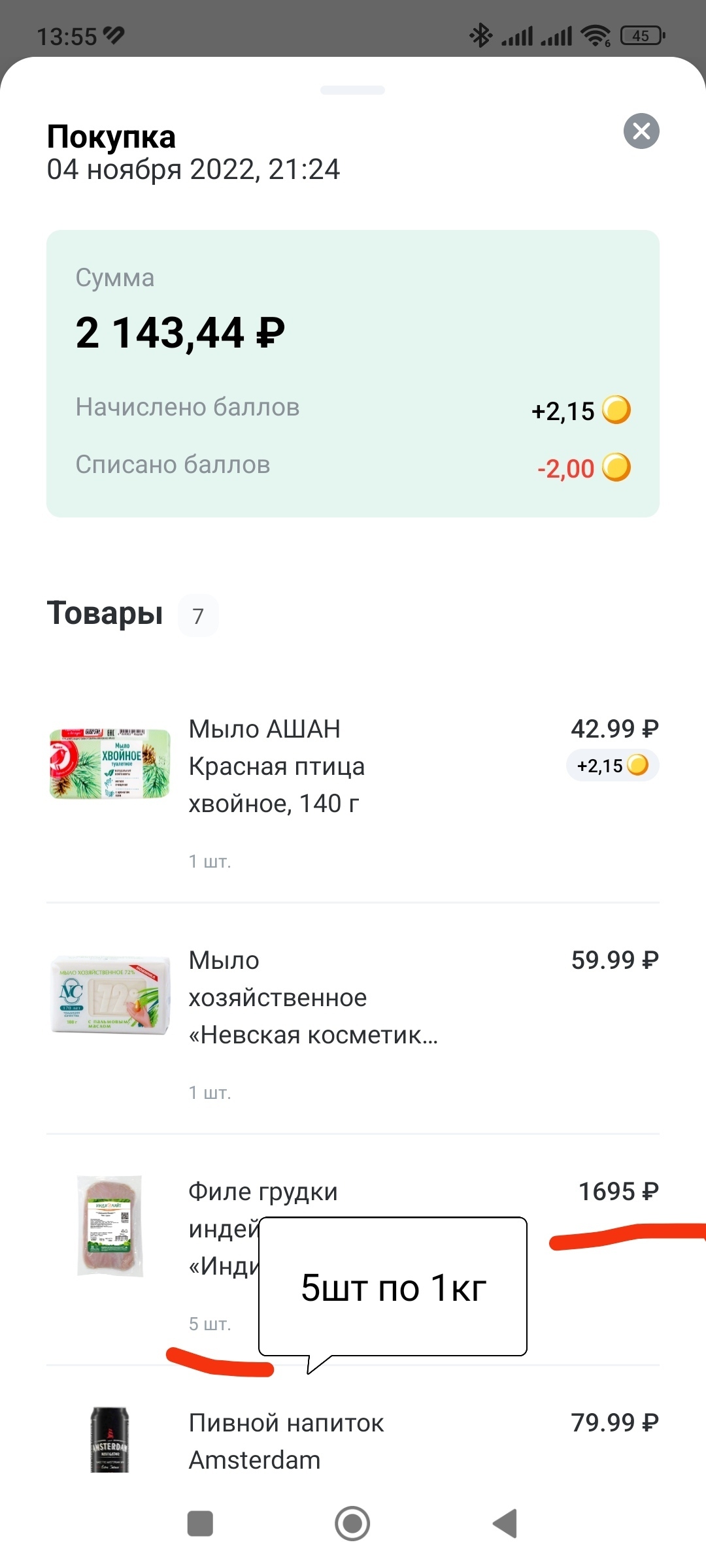Open recent apps with square button

click(x=200, y=1524)
